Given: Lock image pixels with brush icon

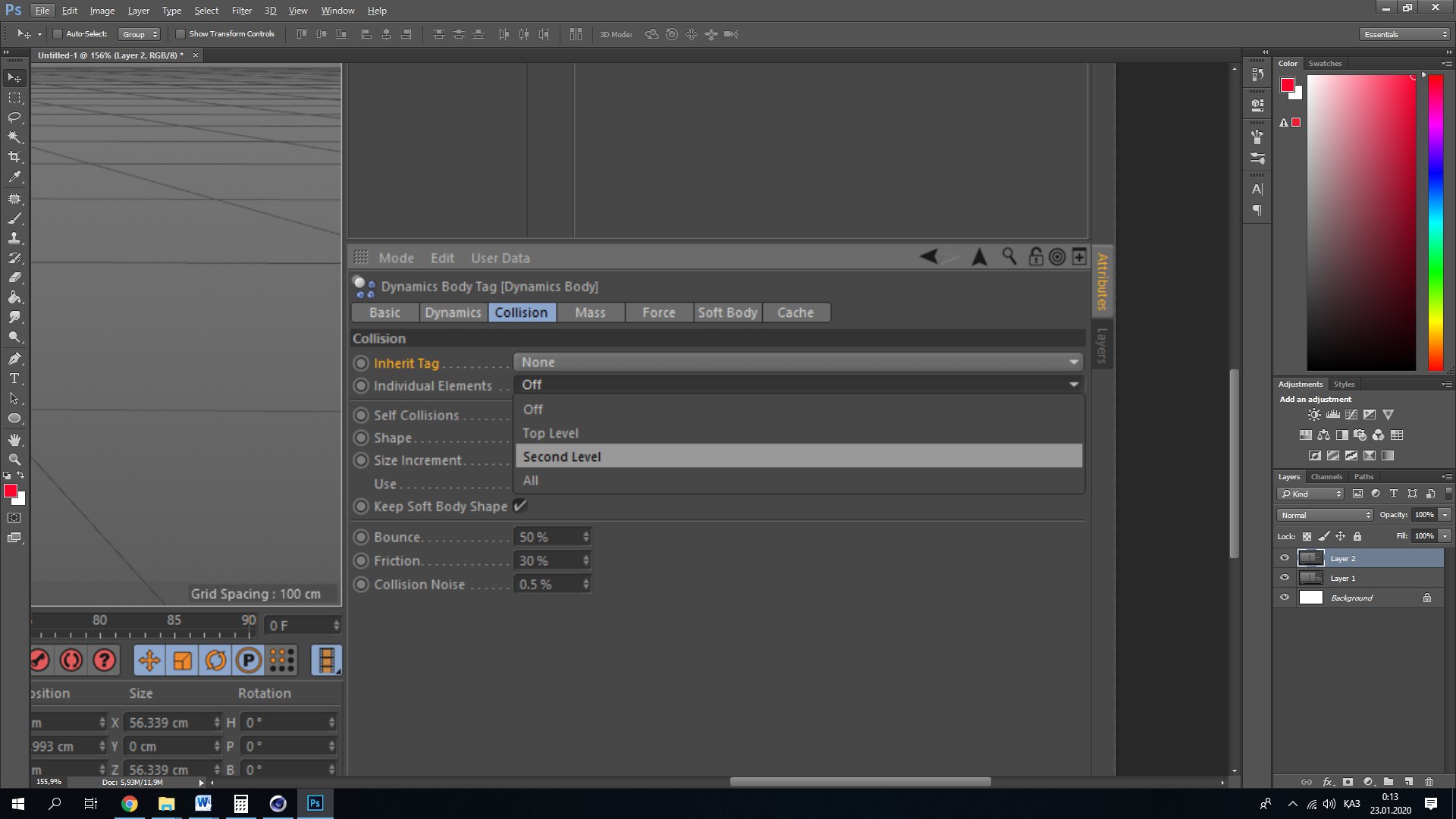Looking at the screenshot, I should tap(1324, 536).
